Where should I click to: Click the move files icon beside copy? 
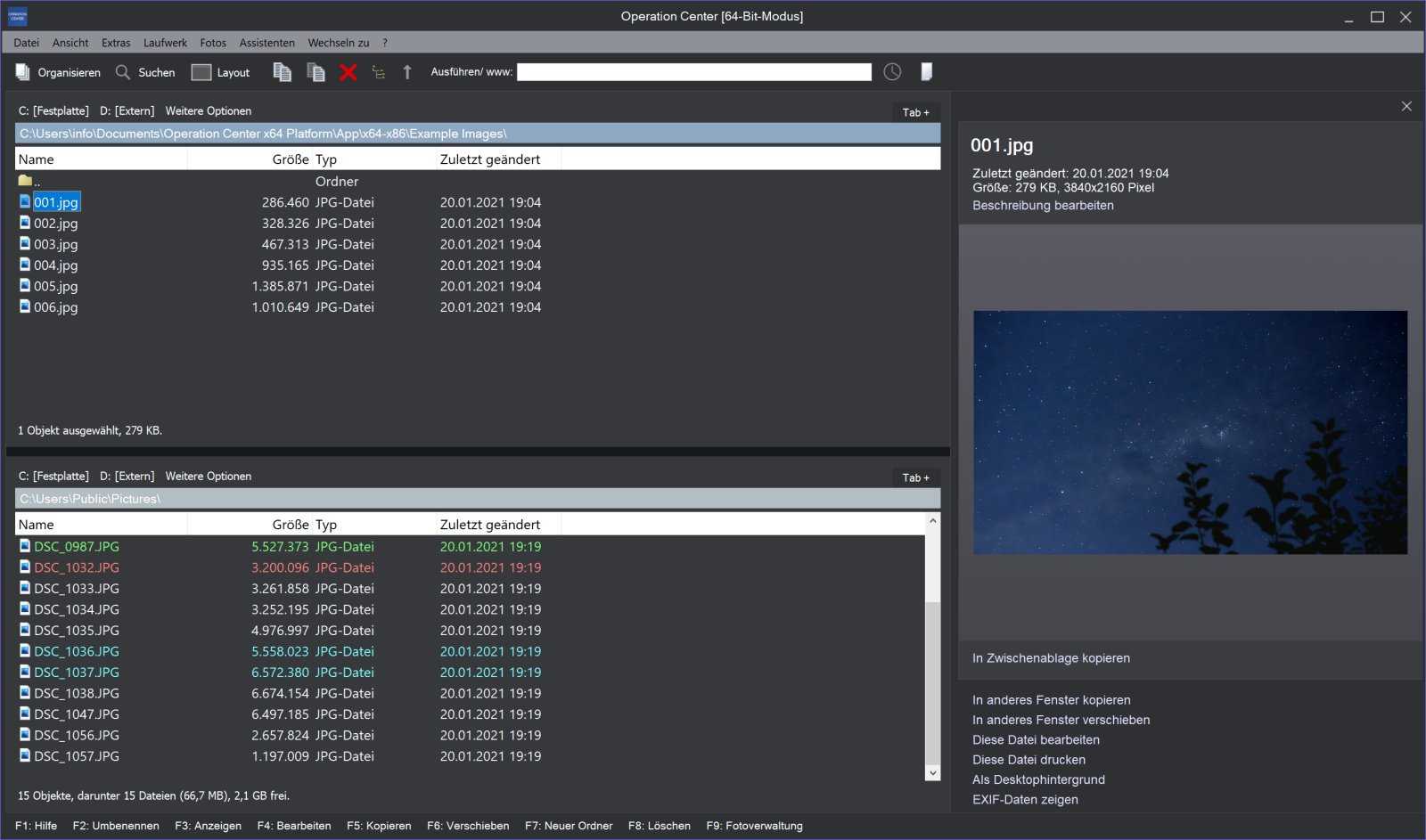pos(316,72)
